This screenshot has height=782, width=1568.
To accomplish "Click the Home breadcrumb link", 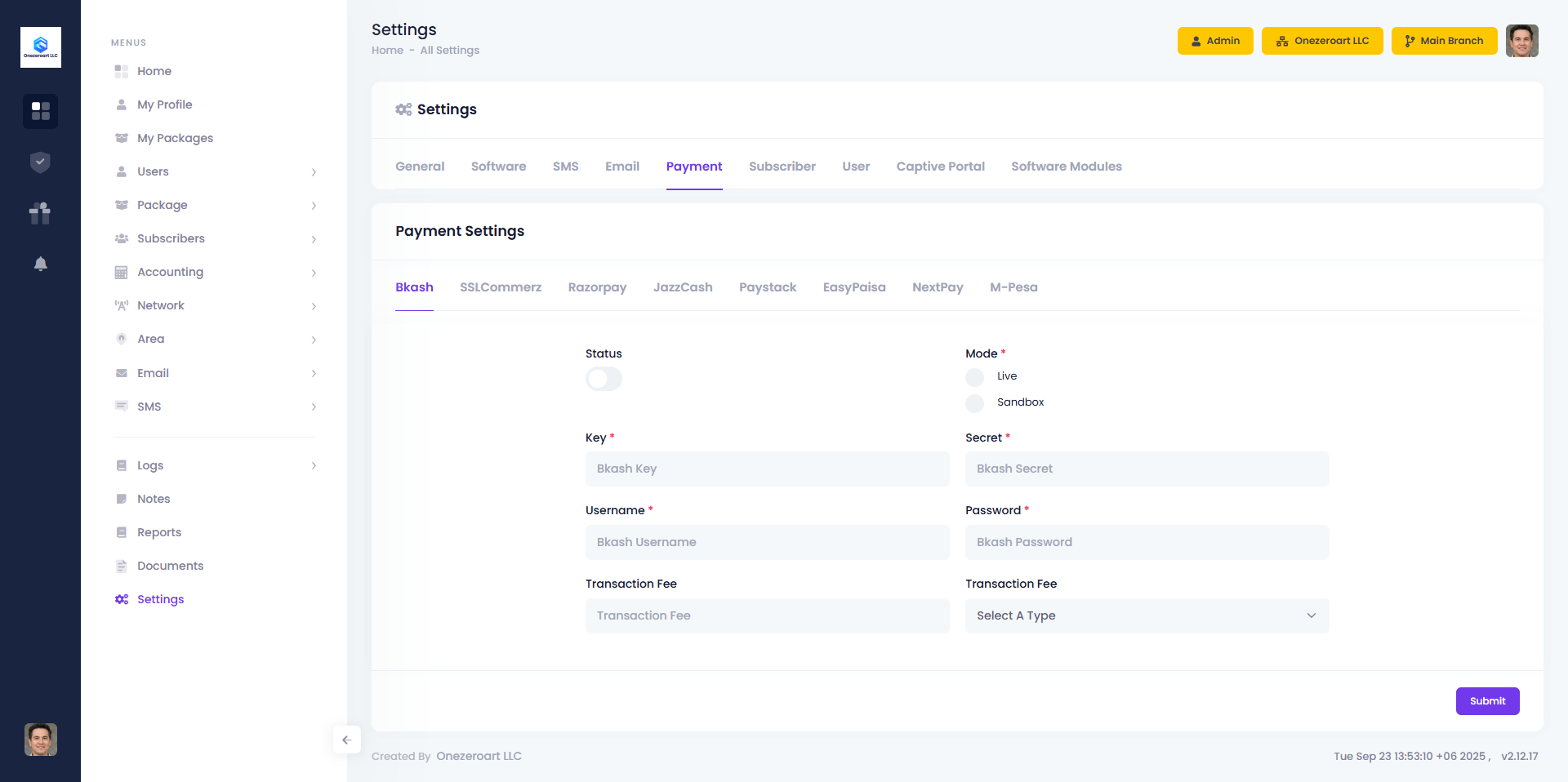I will [387, 51].
